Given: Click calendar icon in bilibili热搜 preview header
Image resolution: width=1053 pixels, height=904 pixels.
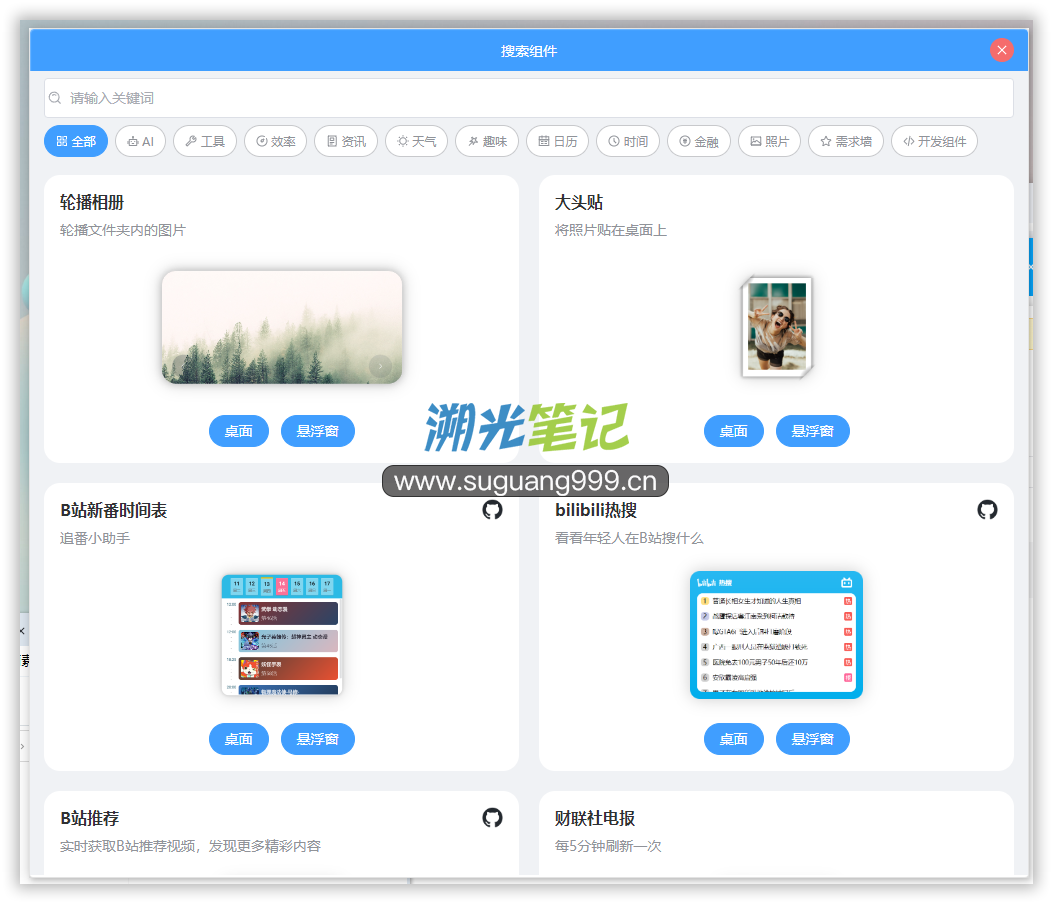Looking at the screenshot, I should (847, 582).
